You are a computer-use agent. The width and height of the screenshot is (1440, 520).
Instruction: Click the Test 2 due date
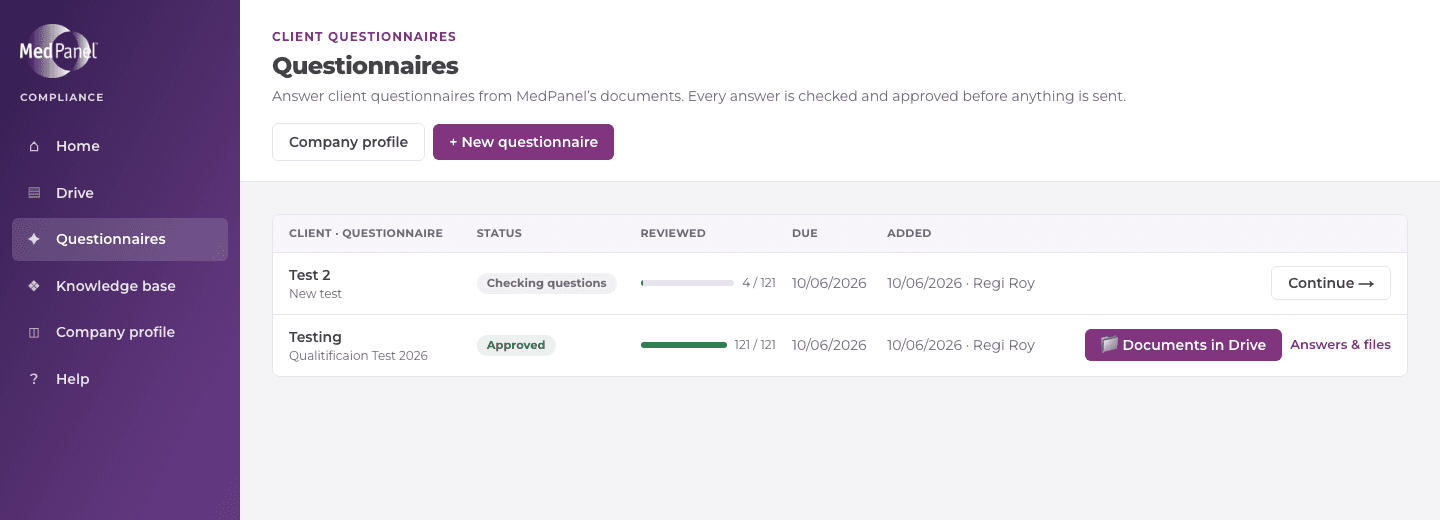(x=829, y=283)
